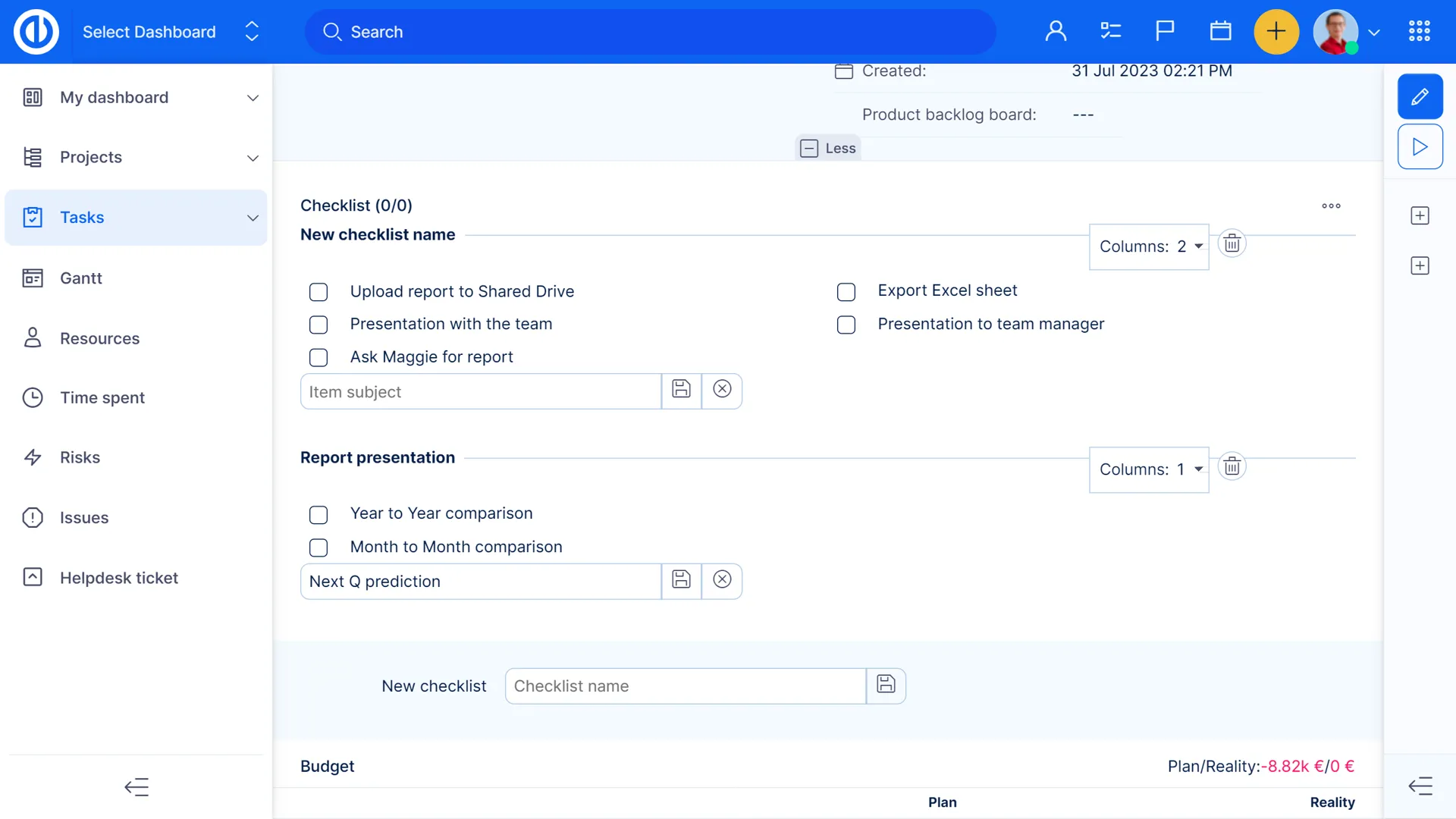The height and width of the screenshot is (819, 1456).
Task: Save the Next Q prediction item
Action: [x=681, y=581]
